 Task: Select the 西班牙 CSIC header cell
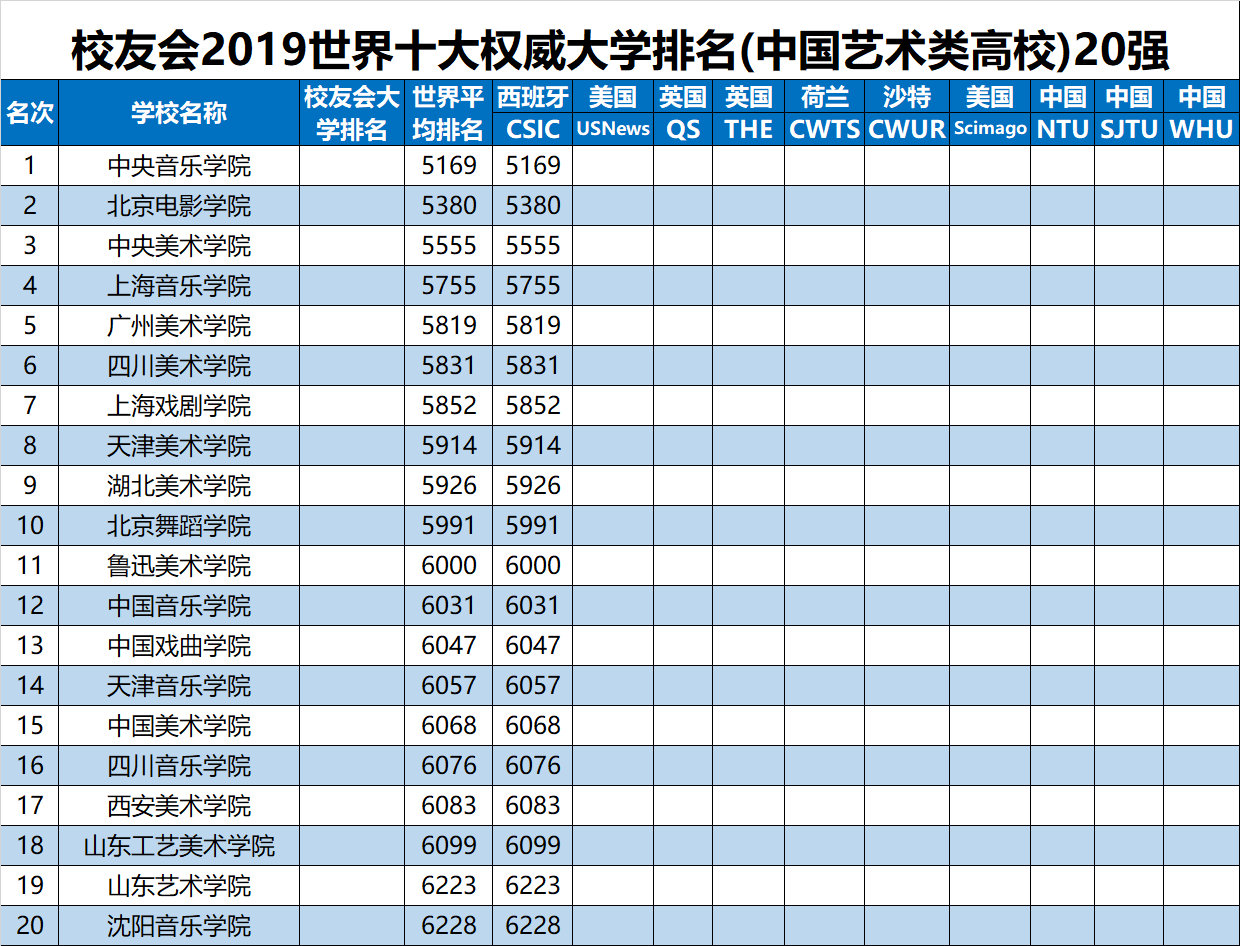pyautogui.click(x=533, y=113)
